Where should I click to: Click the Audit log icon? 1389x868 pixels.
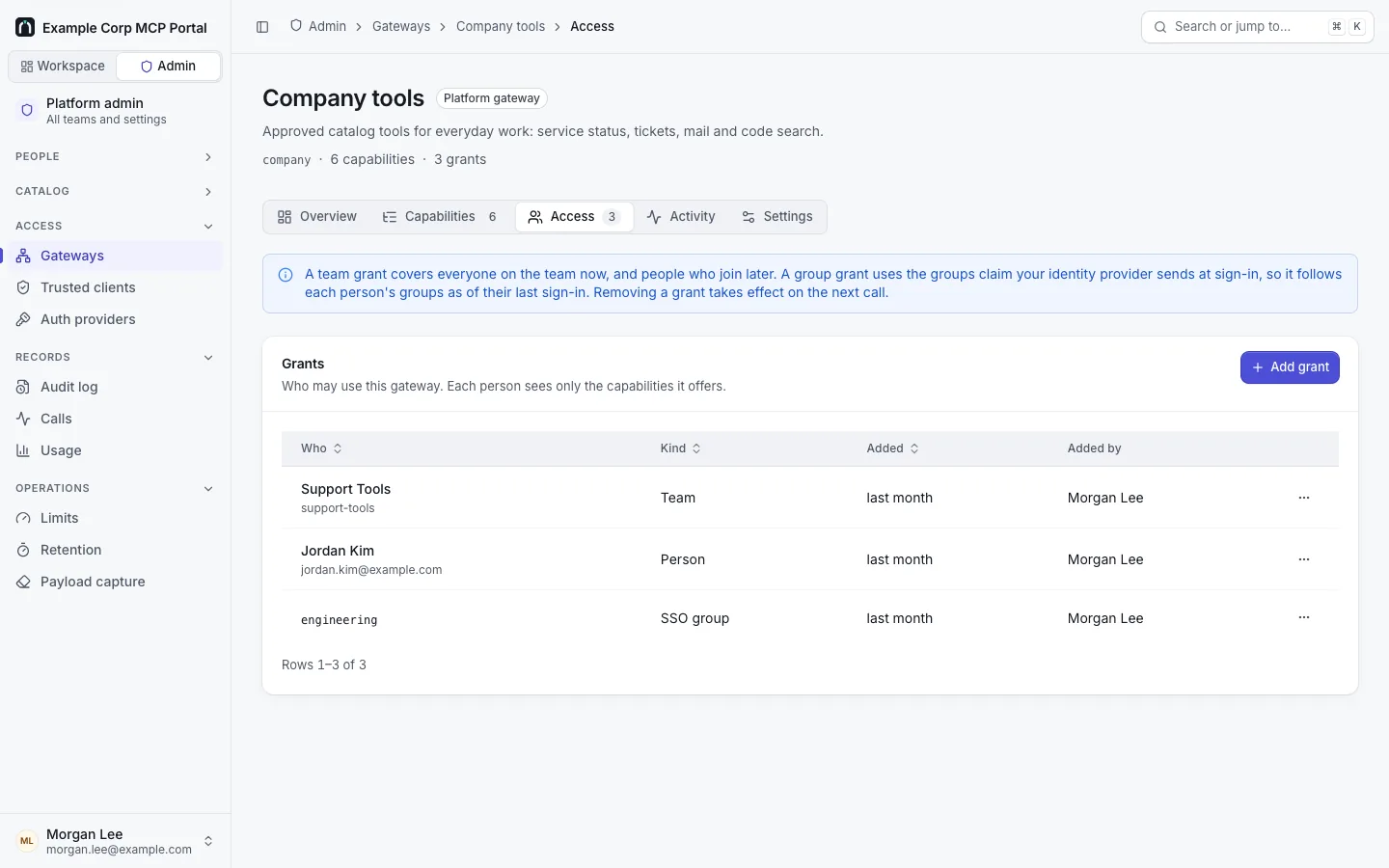(23, 387)
